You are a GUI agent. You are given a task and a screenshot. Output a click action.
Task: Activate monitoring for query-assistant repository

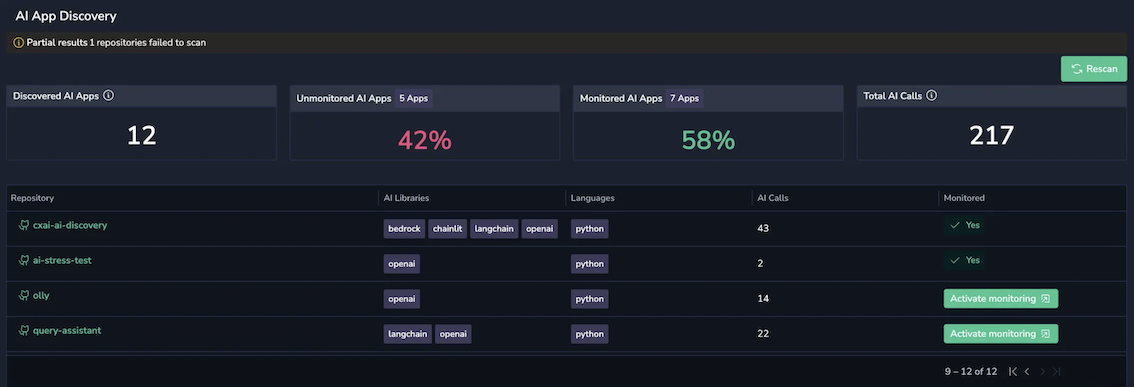(x=1001, y=333)
